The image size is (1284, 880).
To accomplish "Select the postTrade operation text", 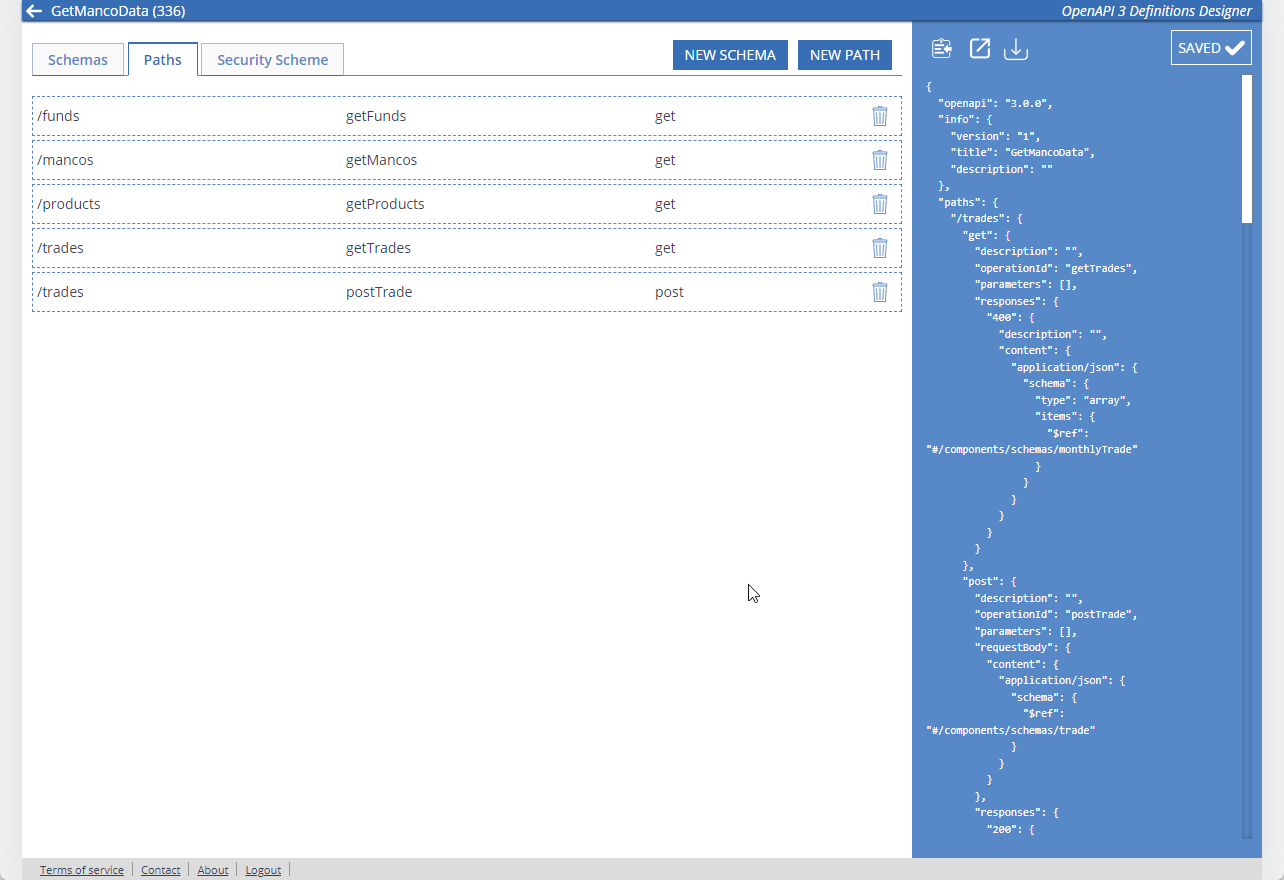I will [379, 292].
